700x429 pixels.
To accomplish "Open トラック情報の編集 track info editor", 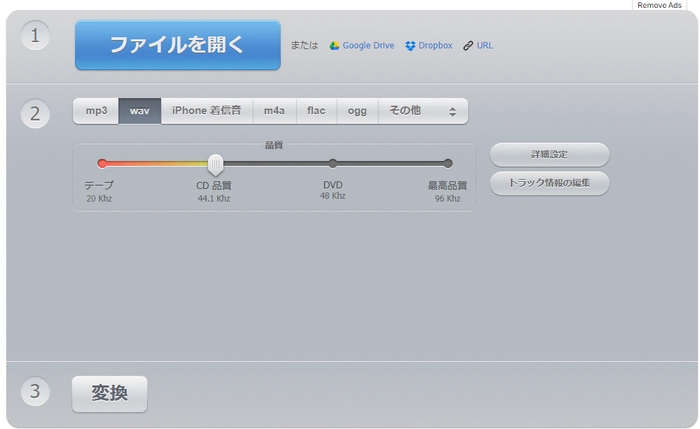I will click(x=549, y=183).
